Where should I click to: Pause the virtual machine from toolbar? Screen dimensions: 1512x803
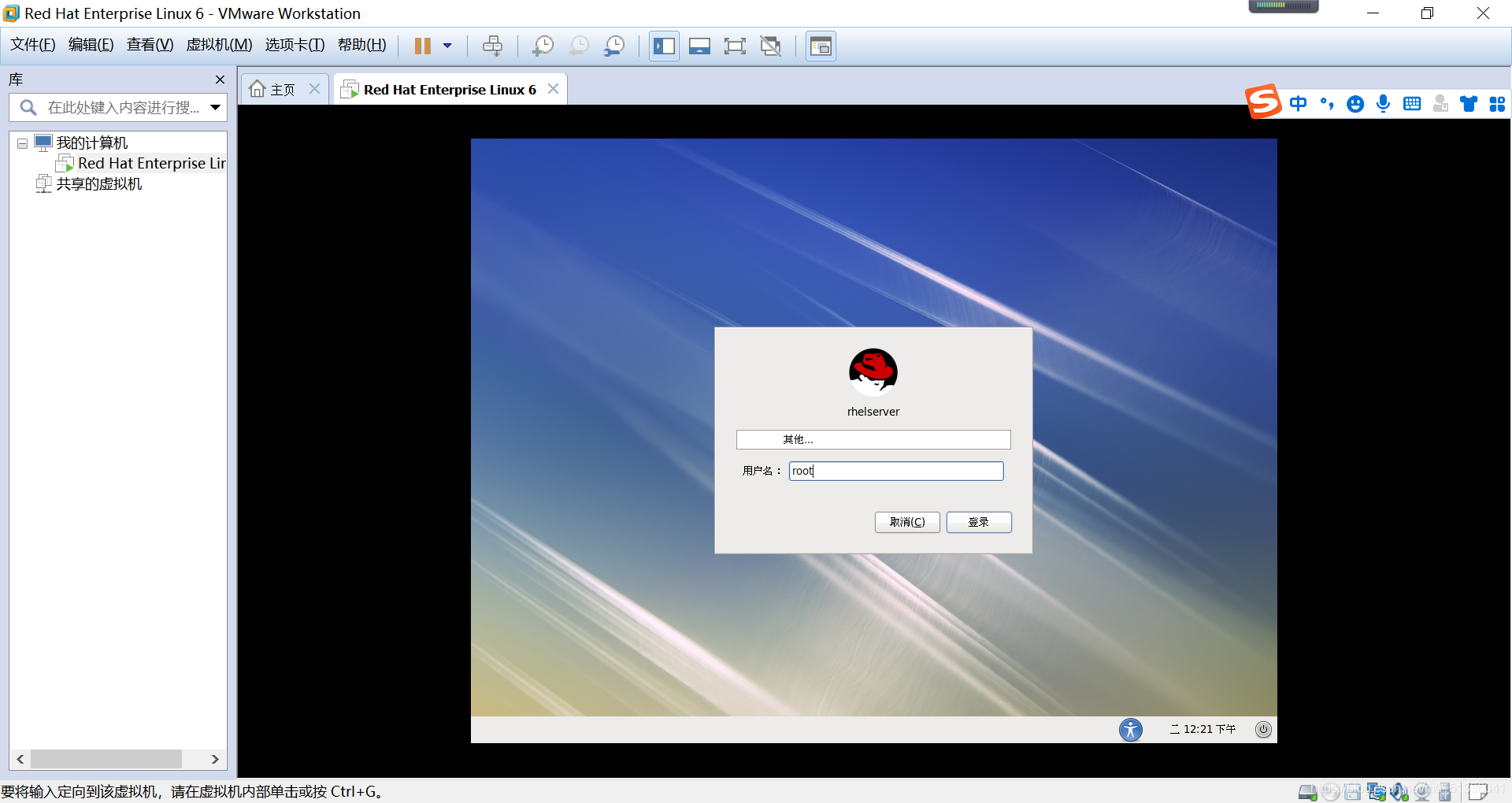point(423,46)
